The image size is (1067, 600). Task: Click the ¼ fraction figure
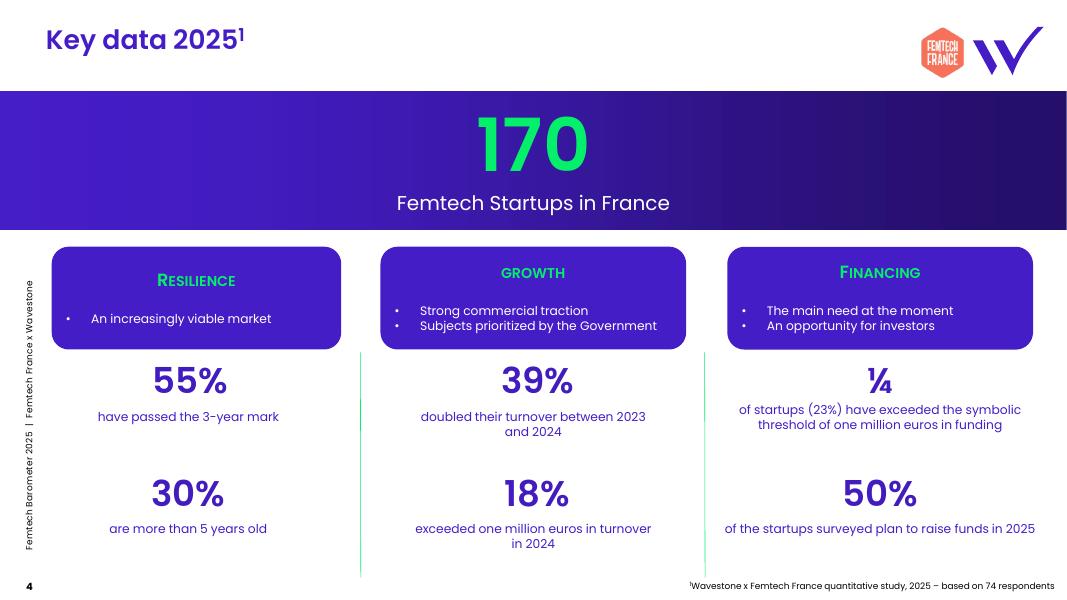coord(880,380)
